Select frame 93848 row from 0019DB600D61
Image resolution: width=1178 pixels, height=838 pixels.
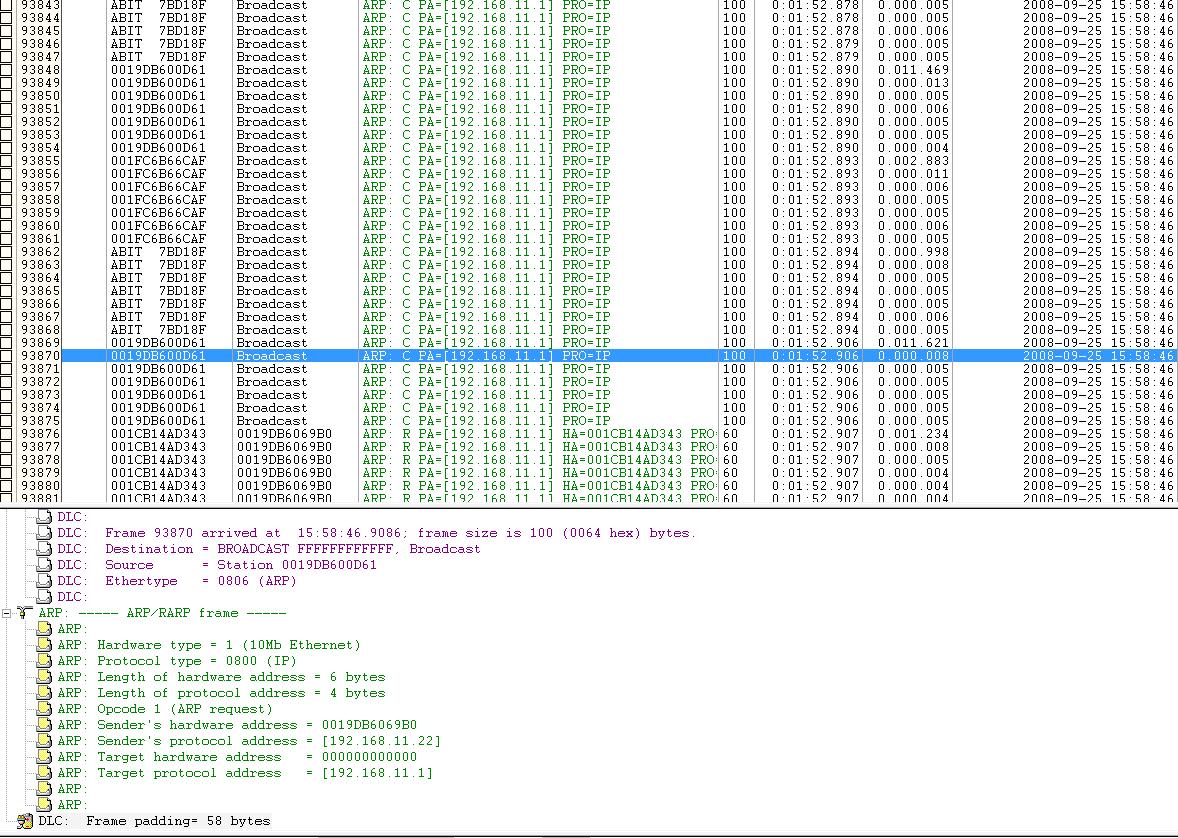coord(158,70)
